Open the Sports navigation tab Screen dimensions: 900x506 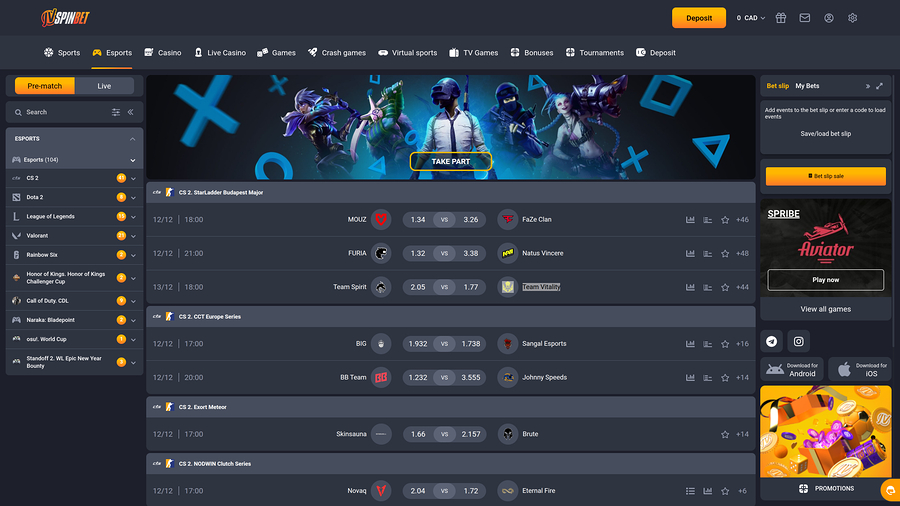coord(62,53)
